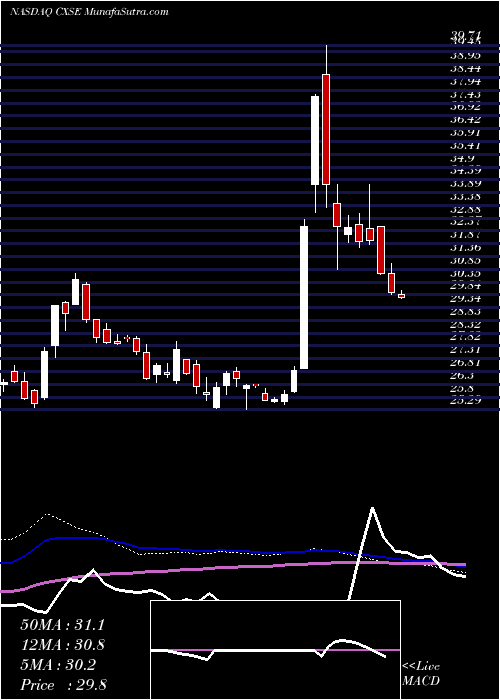Select the 26.81 price axis label
The width and height of the screenshot is (500, 700).
click(x=466, y=363)
